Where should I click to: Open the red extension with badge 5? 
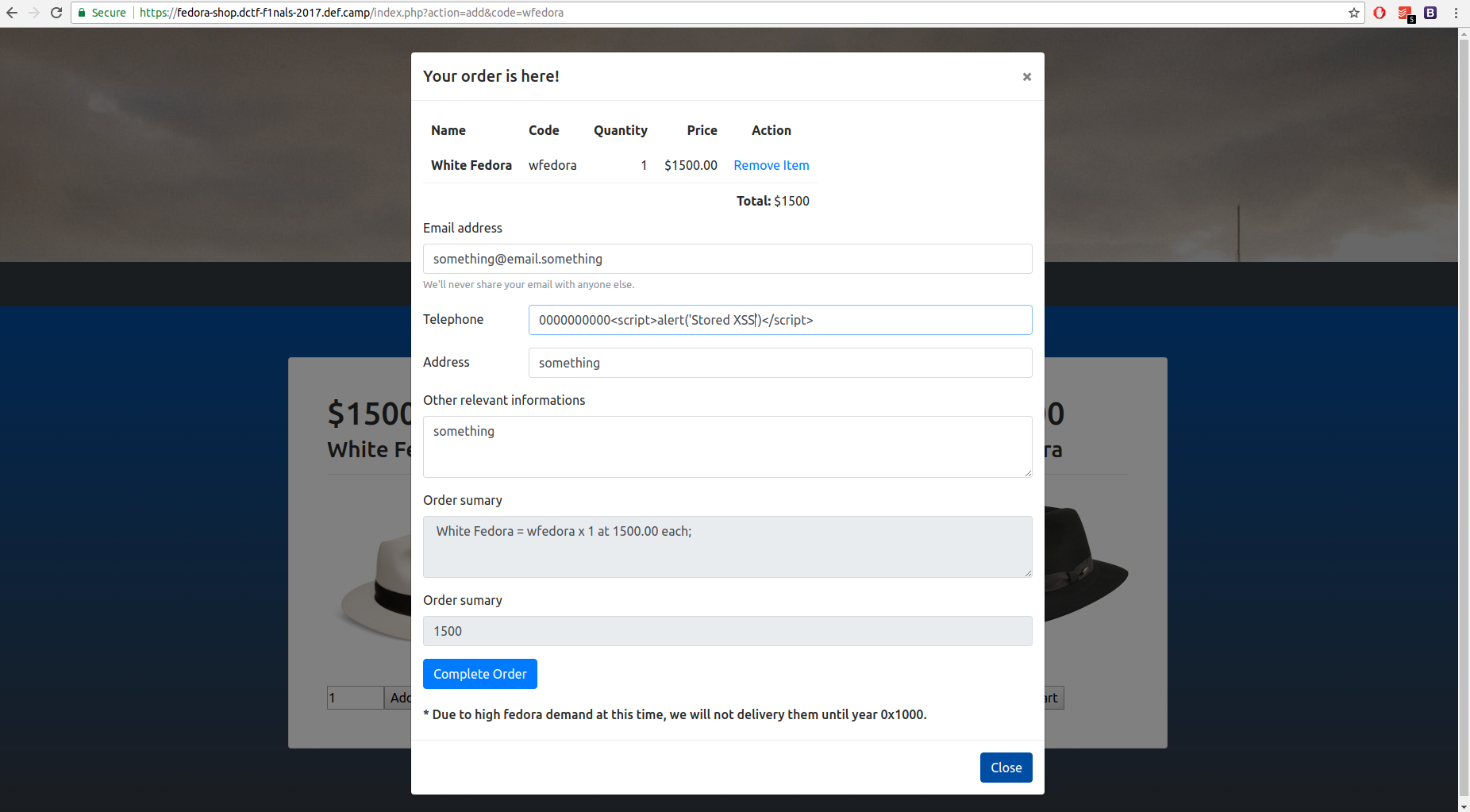point(1406,13)
